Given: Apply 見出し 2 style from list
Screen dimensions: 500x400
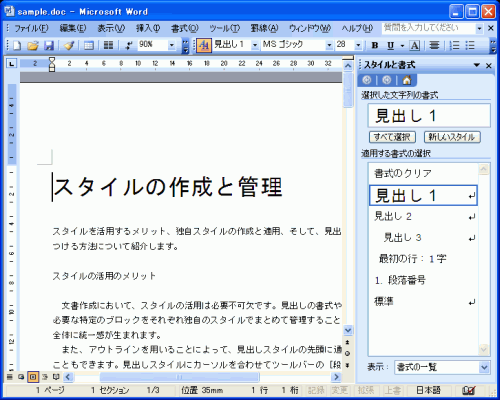Looking at the screenshot, I should (x=423, y=217).
